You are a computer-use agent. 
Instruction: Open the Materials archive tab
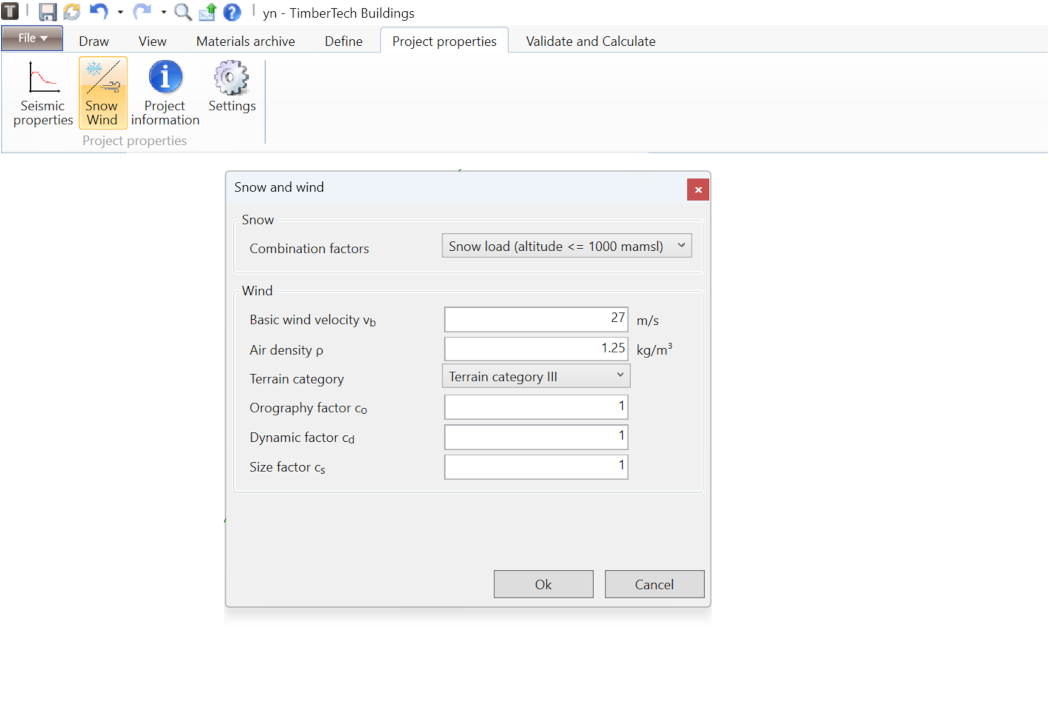[246, 41]
